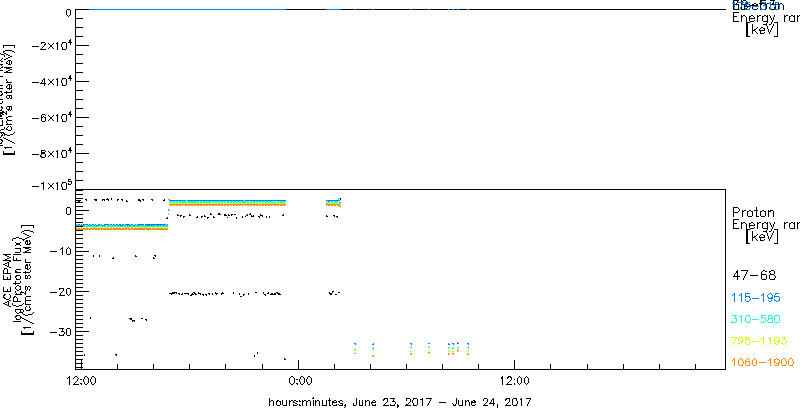Click the right 12:00 time axis label

[x=514, y=380]
